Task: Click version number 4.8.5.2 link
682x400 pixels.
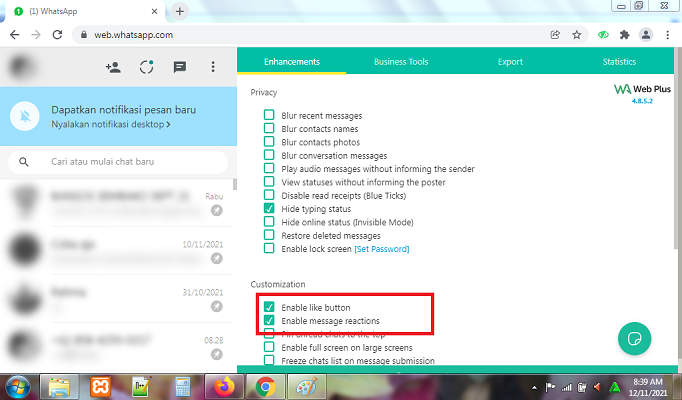Action: [x=642, y=101]
